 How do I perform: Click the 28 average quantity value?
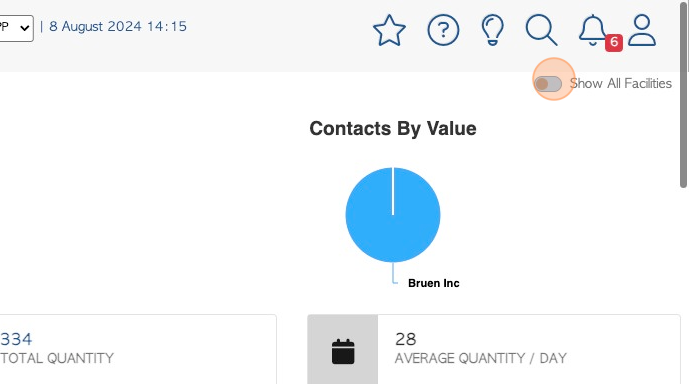(x=405, y=339)
